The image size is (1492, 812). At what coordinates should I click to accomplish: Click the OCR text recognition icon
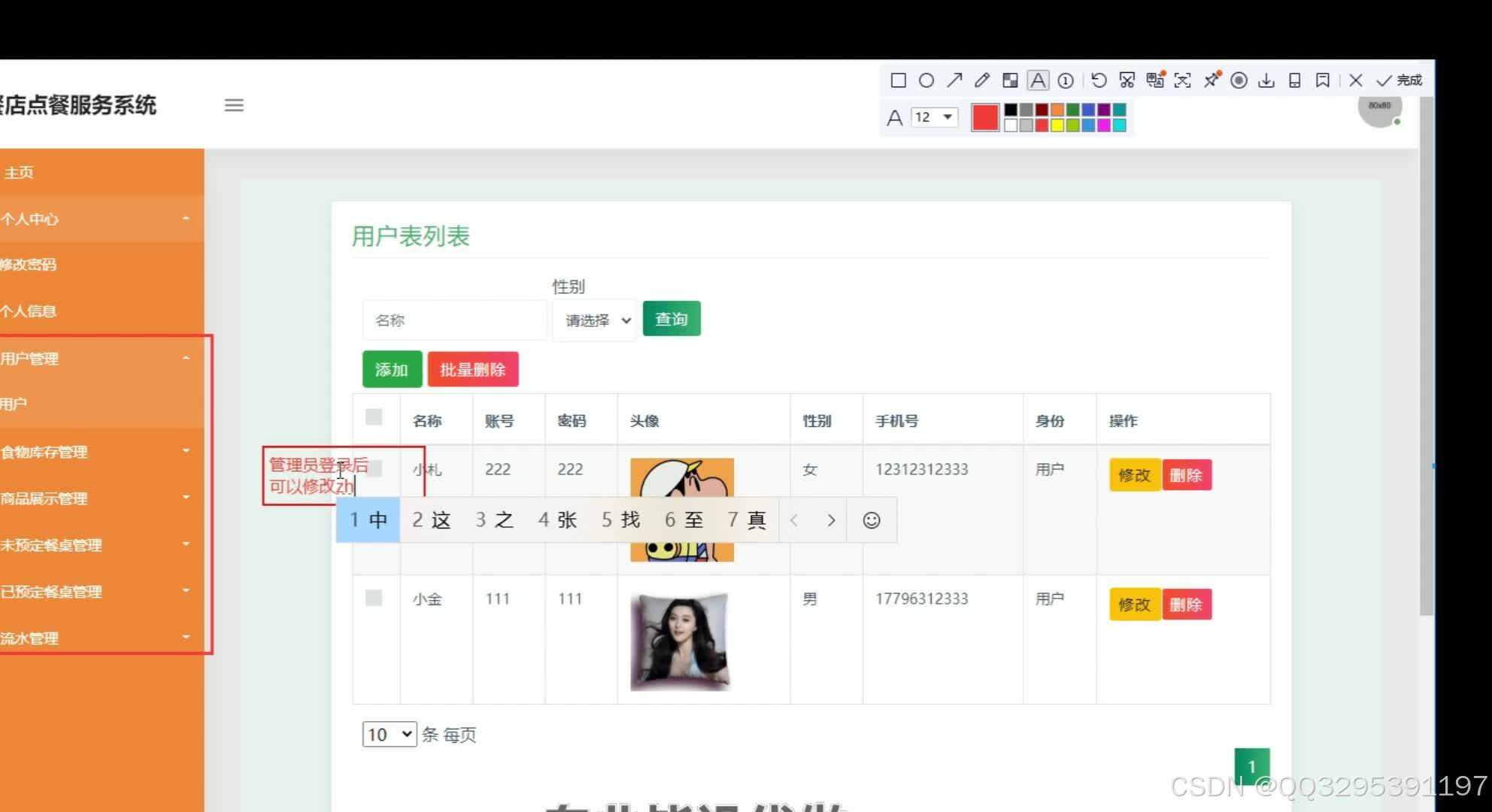1183,80
